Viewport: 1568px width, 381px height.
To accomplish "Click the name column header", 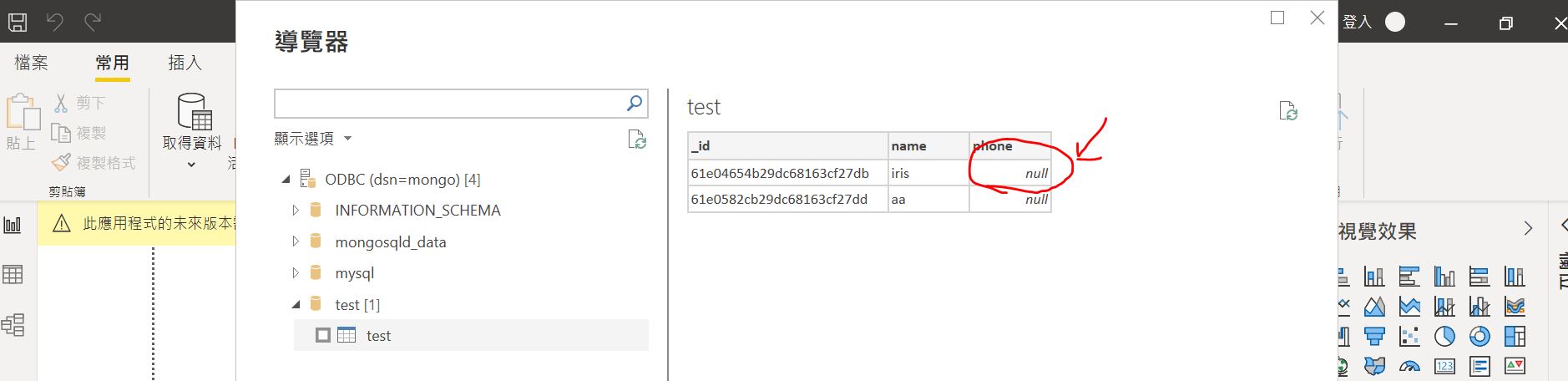I will pos(928,145).
